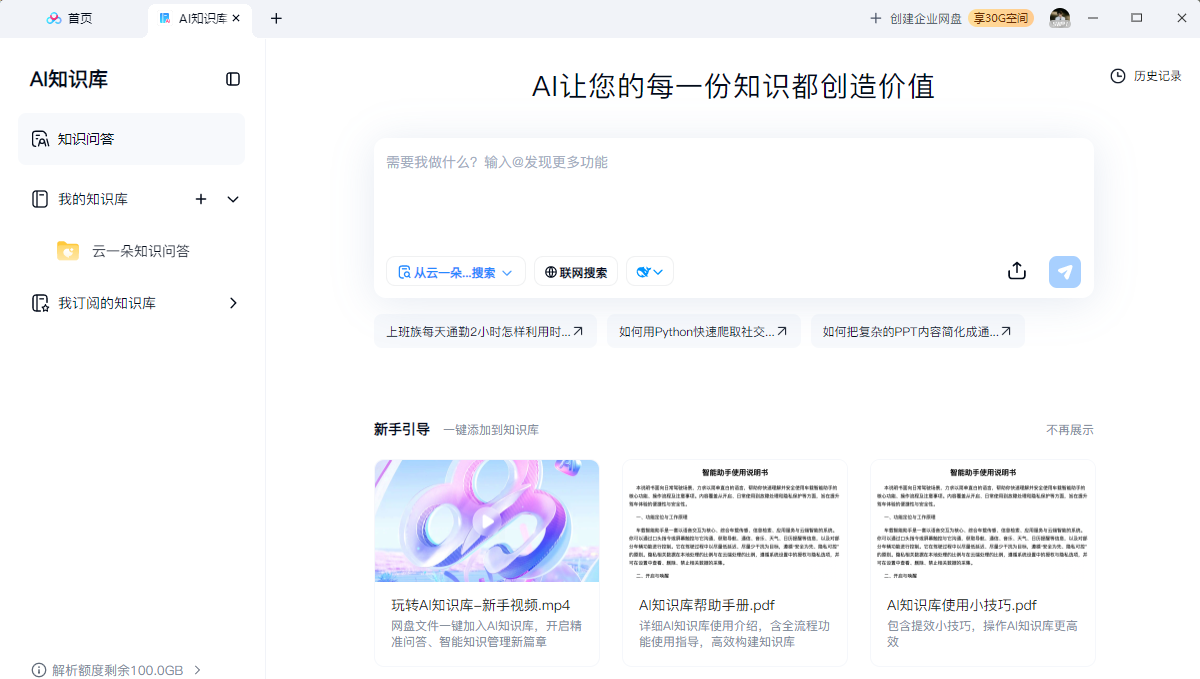Open the user avatar menu
The width and height of the screenshot is (1200, 679).
tap(1060, 18)
